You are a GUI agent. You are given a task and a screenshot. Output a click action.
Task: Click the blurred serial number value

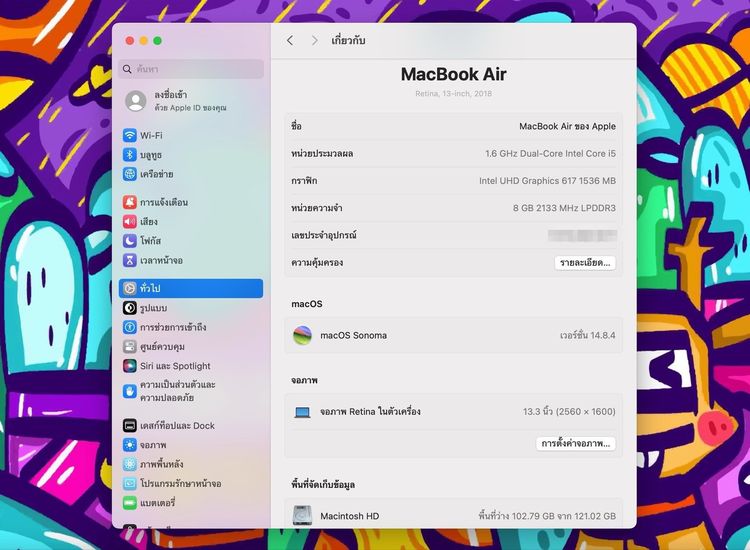click(582, 235)
